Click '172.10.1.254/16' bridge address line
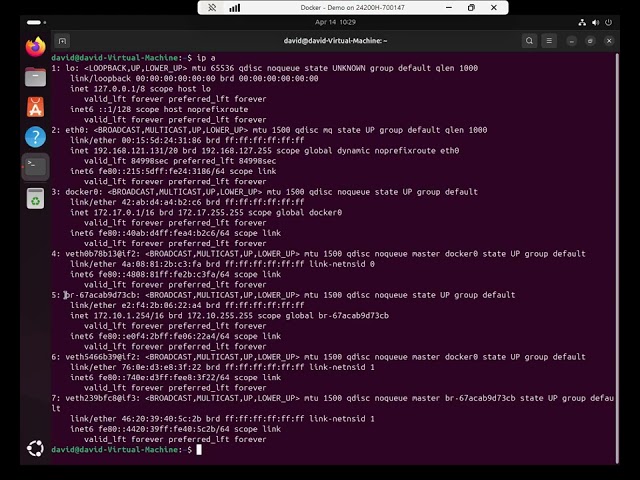The height and width of the screenshot is (480, 640). 229,316
